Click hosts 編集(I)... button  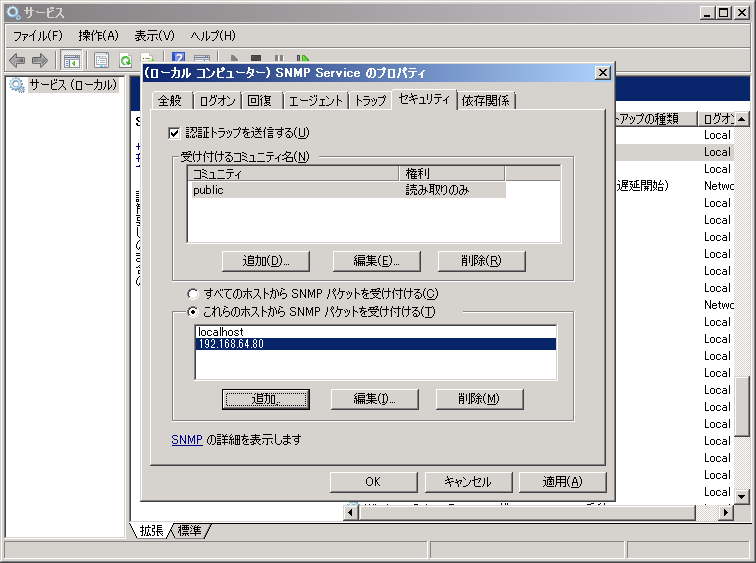coord(375,399)
